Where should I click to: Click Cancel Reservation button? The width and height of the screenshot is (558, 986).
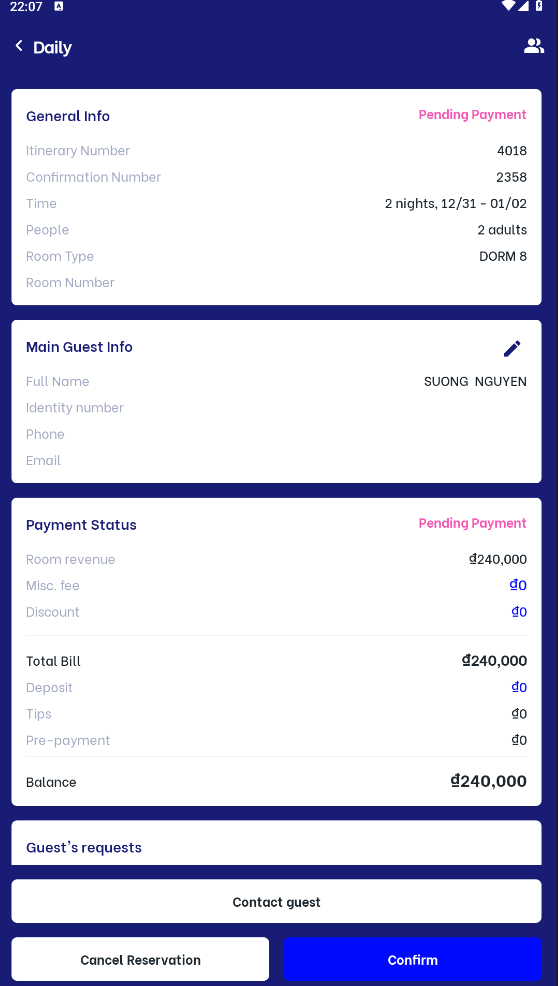click(x=140, y=960)
